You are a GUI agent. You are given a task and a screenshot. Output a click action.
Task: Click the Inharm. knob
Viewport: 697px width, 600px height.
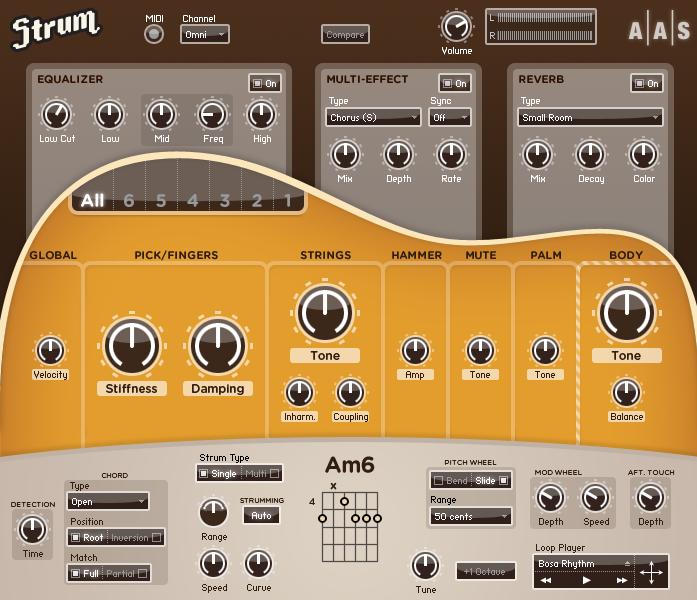click(x=299, y=392)
